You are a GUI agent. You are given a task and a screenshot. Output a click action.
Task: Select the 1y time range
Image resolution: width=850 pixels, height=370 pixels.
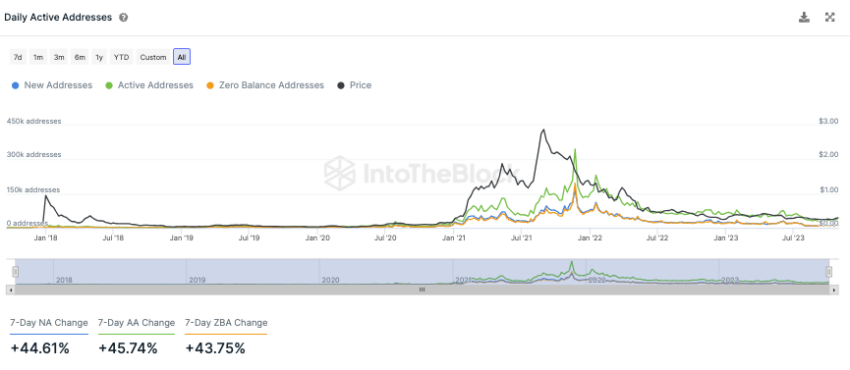coord(99,57)
